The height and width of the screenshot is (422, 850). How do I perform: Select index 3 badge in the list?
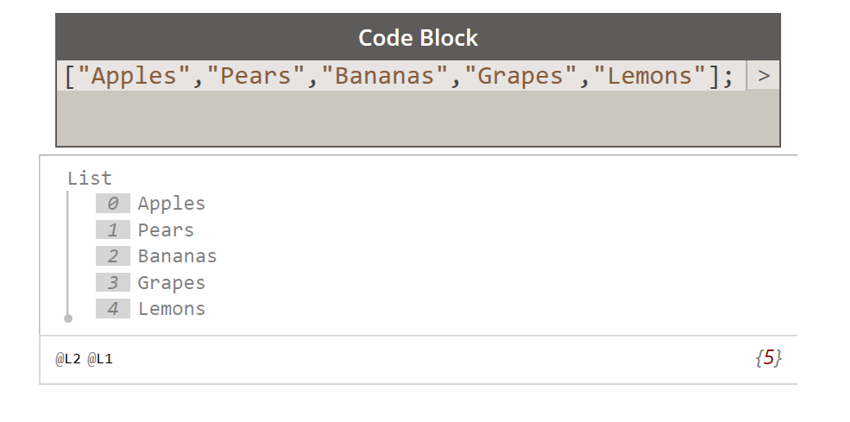(x=113, y=283)
